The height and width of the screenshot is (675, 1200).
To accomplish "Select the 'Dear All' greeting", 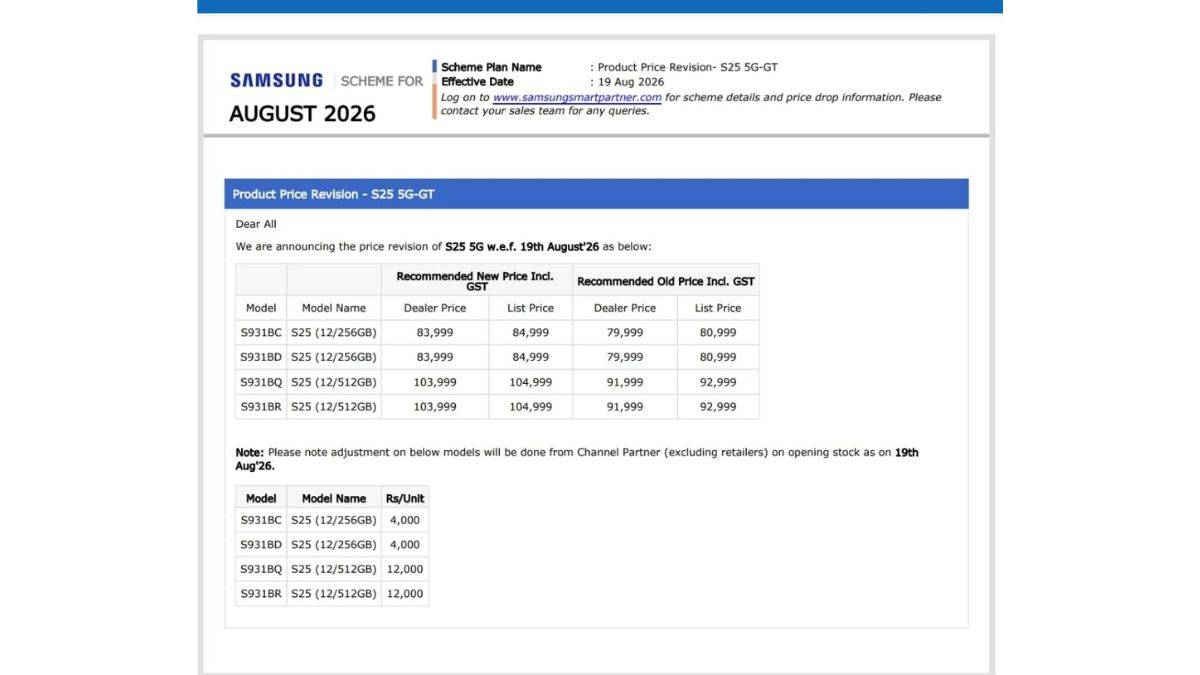I will (x=256, y=224).
